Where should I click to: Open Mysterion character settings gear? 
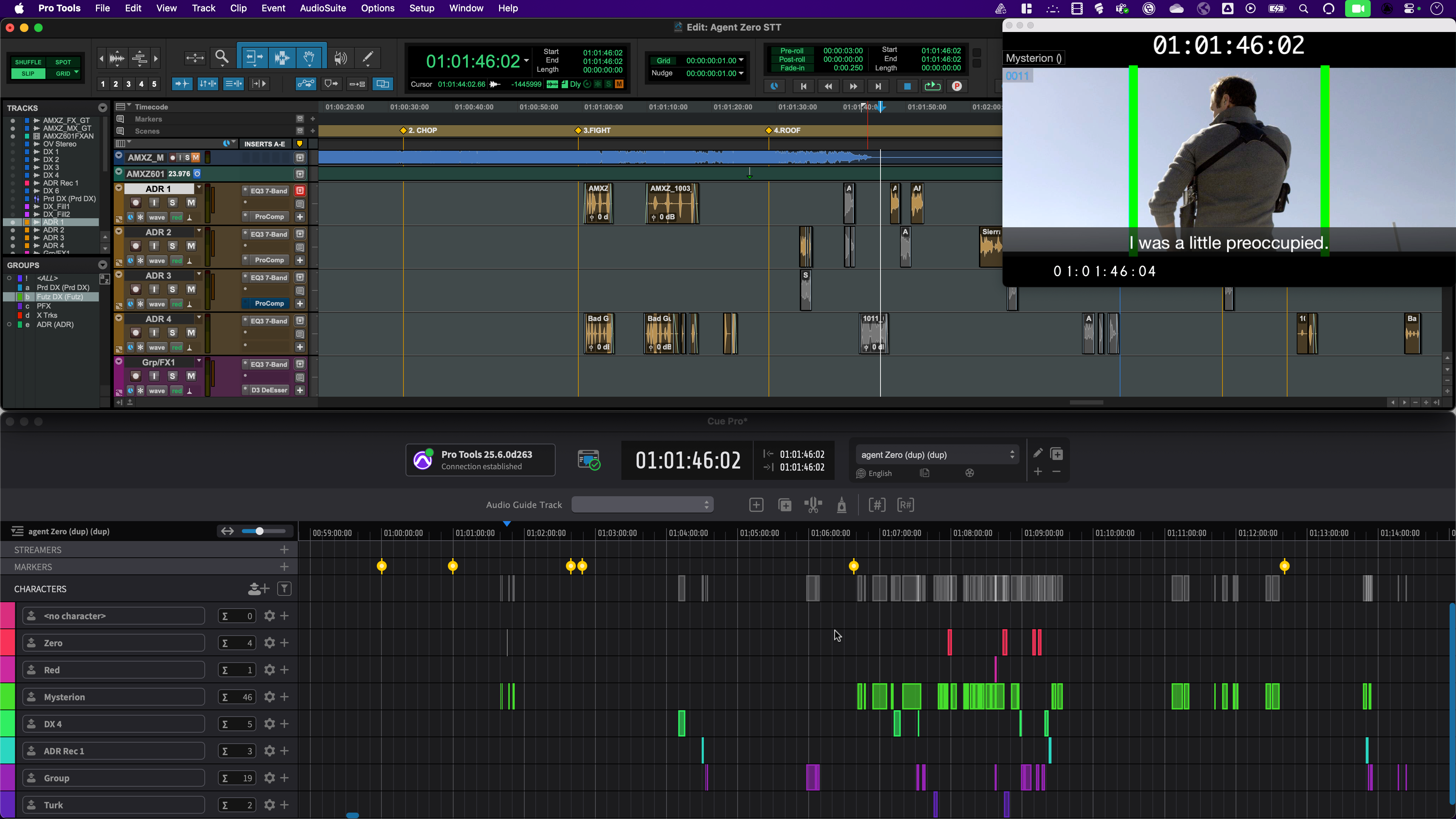tap(269, 697)
